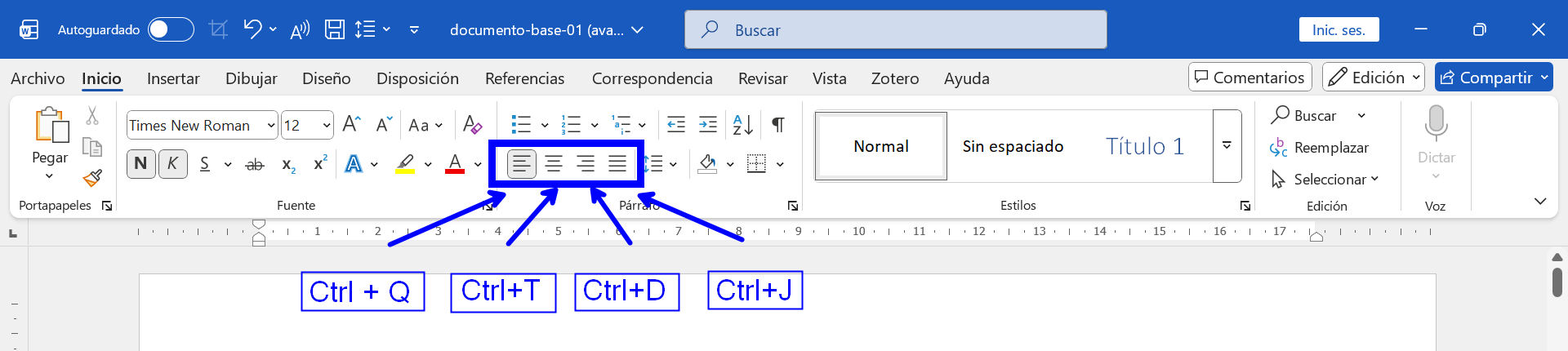Click the bullet list icon
The image size is (1568, 351).
tap(521, 124)
